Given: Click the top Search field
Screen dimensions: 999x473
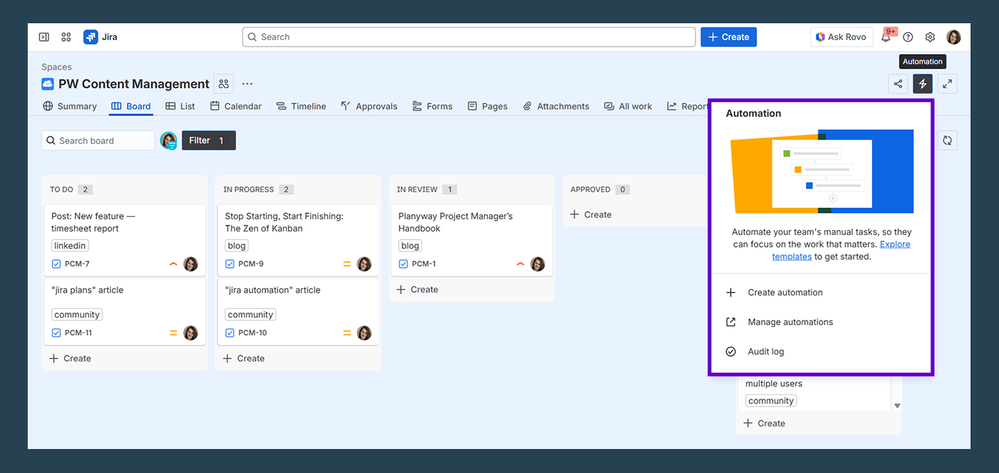Looking at the screenshot, I should click(469, 37).
